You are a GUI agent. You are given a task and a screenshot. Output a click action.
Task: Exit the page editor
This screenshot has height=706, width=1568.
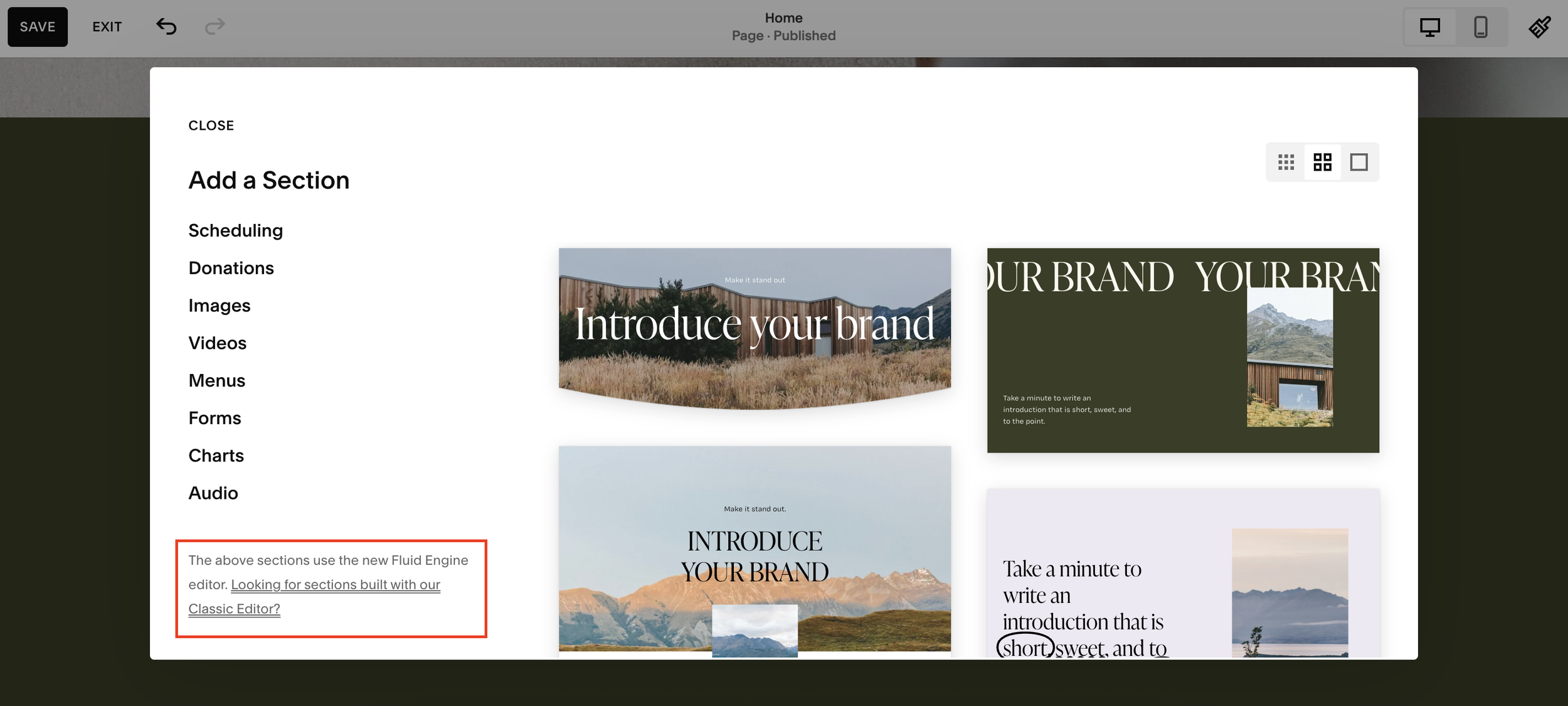(107, 26)
